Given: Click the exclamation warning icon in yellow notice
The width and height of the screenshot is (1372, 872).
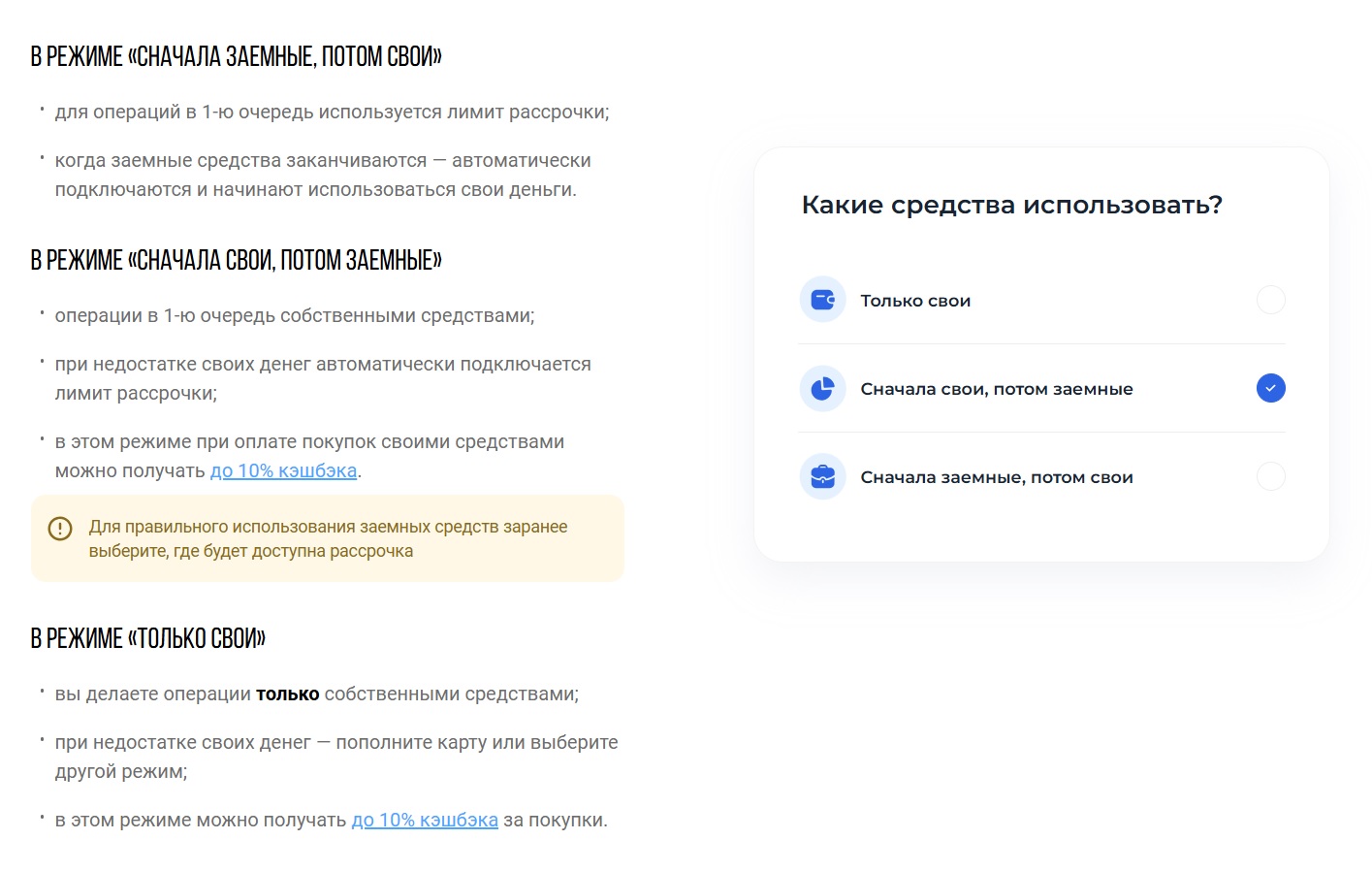Looking at the screenshot, I should [x=60, y=529].
